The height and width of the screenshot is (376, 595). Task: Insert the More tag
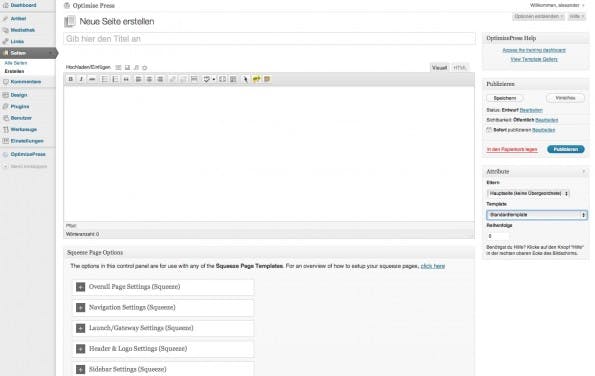click(194, 79)
